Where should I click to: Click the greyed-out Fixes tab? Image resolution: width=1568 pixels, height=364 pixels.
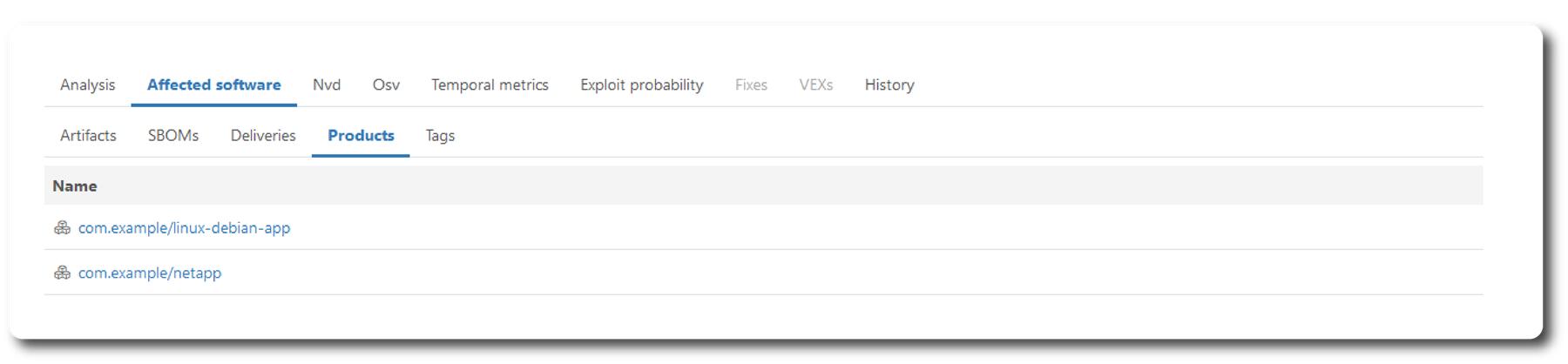[x=751, y=85]
